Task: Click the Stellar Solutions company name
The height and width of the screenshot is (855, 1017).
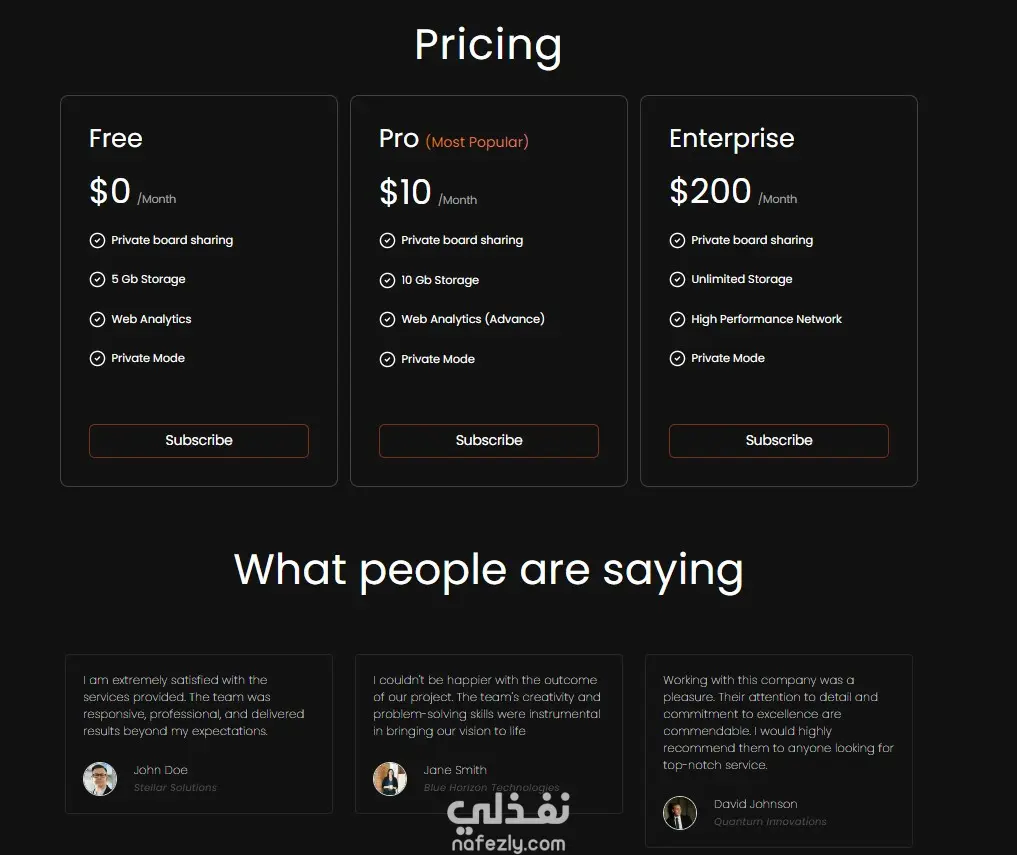Action: coord(175,788)
